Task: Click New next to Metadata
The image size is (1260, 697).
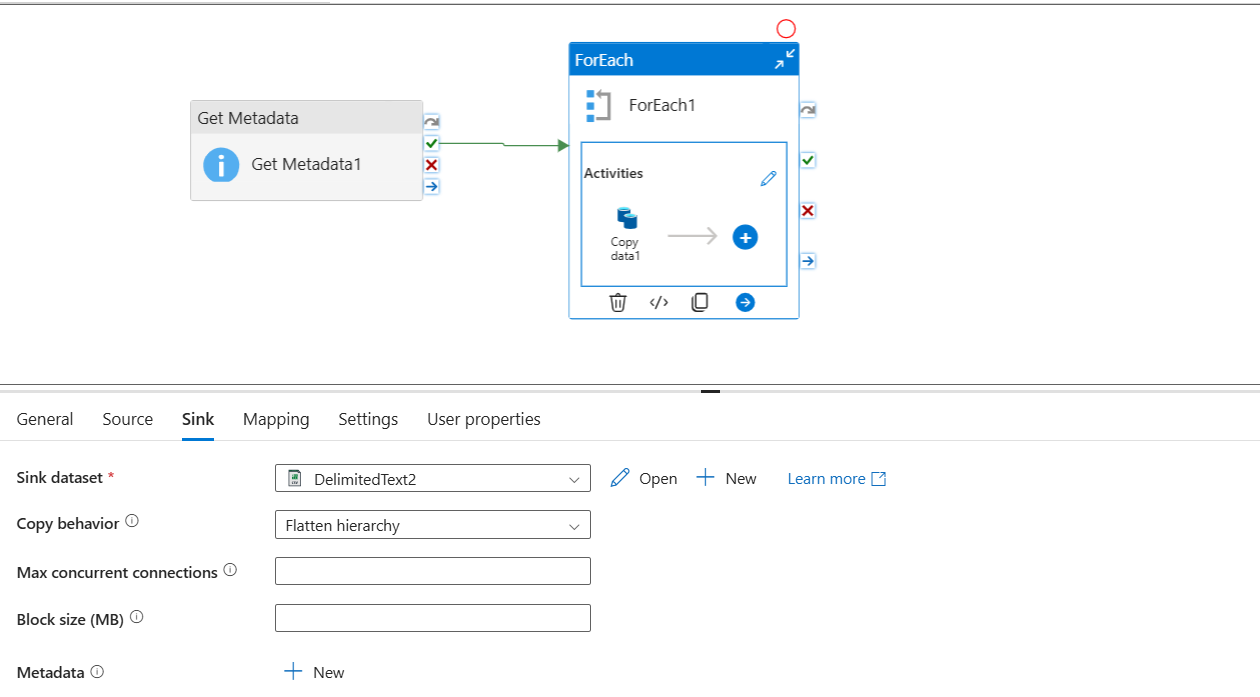Action: tap(314, 671)
